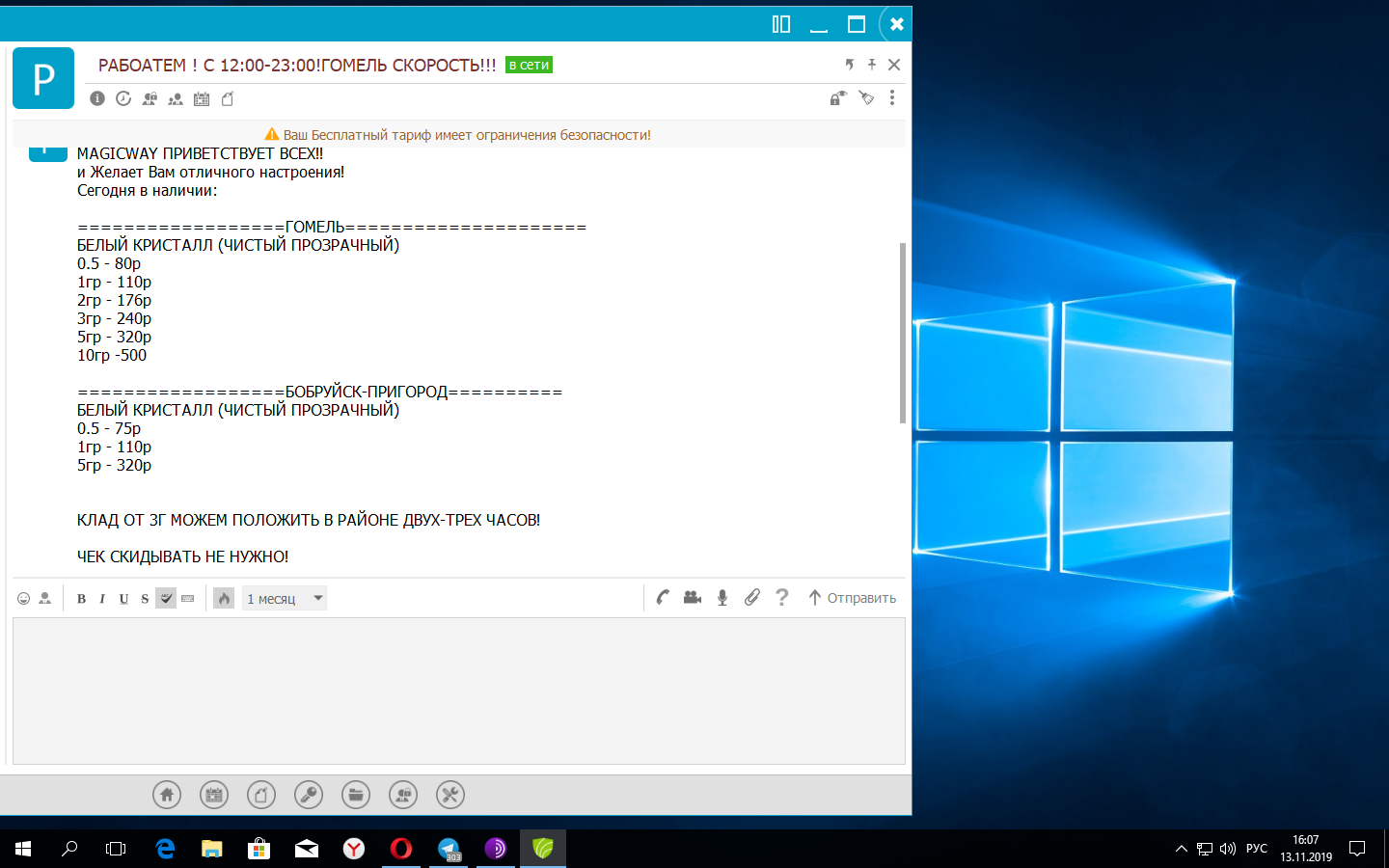
Task: Open the calendar icon in bottom bar
Action: tap(214, 795)
